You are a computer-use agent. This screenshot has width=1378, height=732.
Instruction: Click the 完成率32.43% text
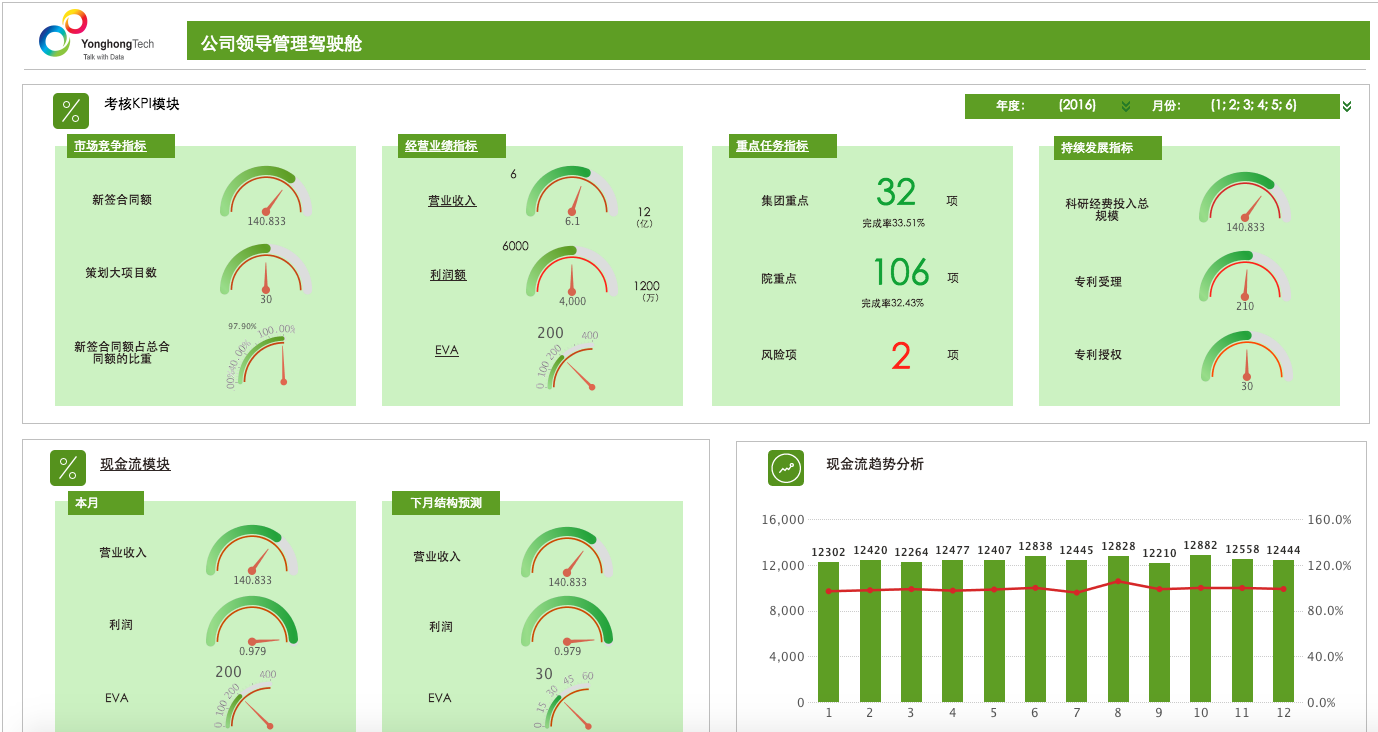pos(893,302)
